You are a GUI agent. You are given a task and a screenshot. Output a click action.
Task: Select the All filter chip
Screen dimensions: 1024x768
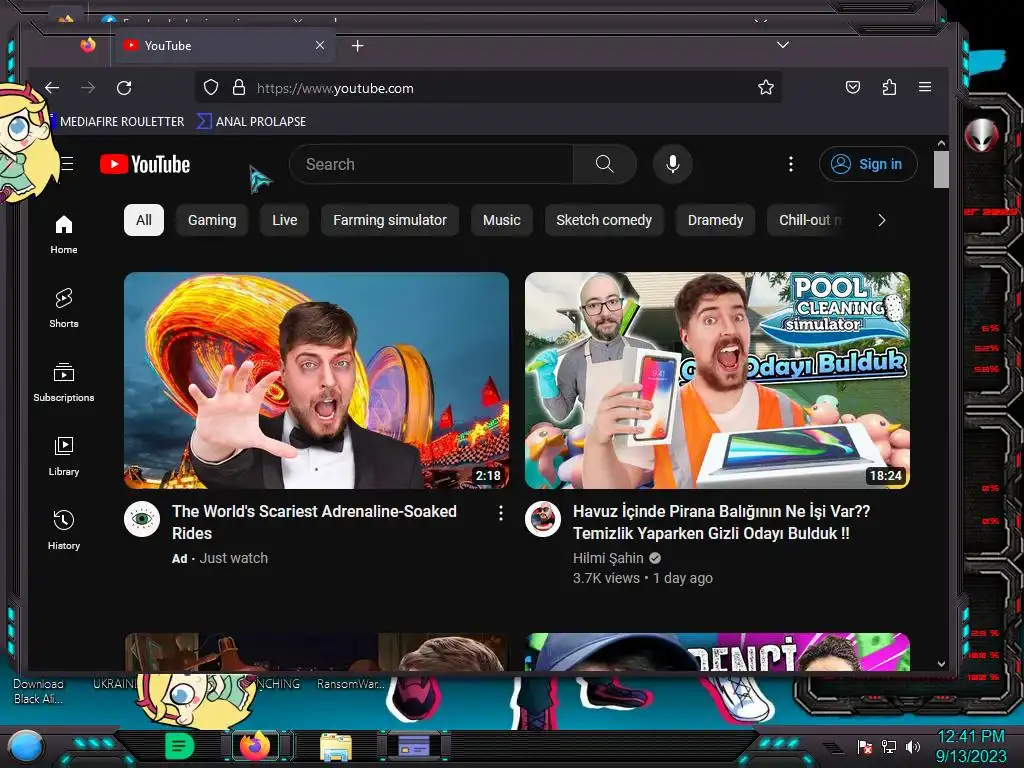pyautogui.click(x=144, y=220)
